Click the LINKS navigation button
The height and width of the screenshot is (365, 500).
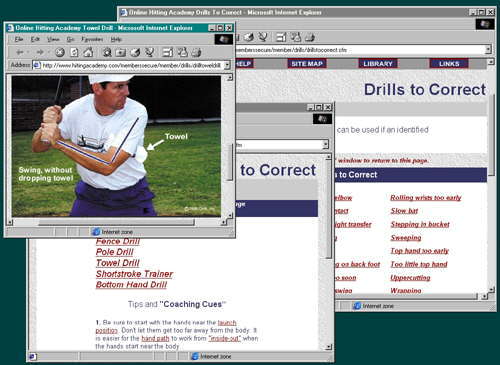click(449, 63)
